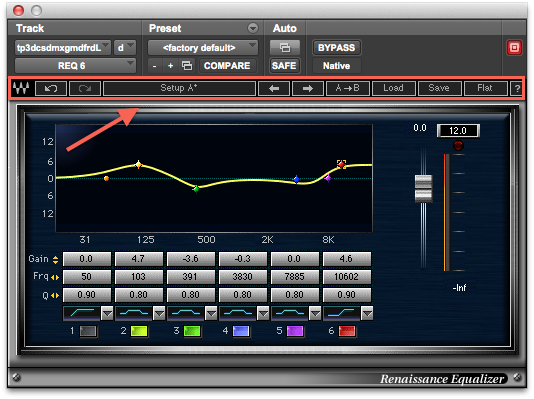
Task: Open the factory default preset dropdown
Action: point(203,48)
